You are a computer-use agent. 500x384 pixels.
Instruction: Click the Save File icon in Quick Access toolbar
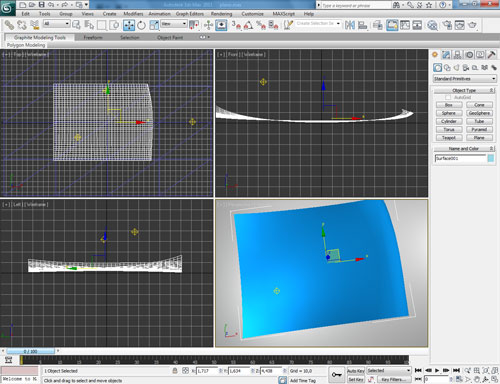[41, 5]
